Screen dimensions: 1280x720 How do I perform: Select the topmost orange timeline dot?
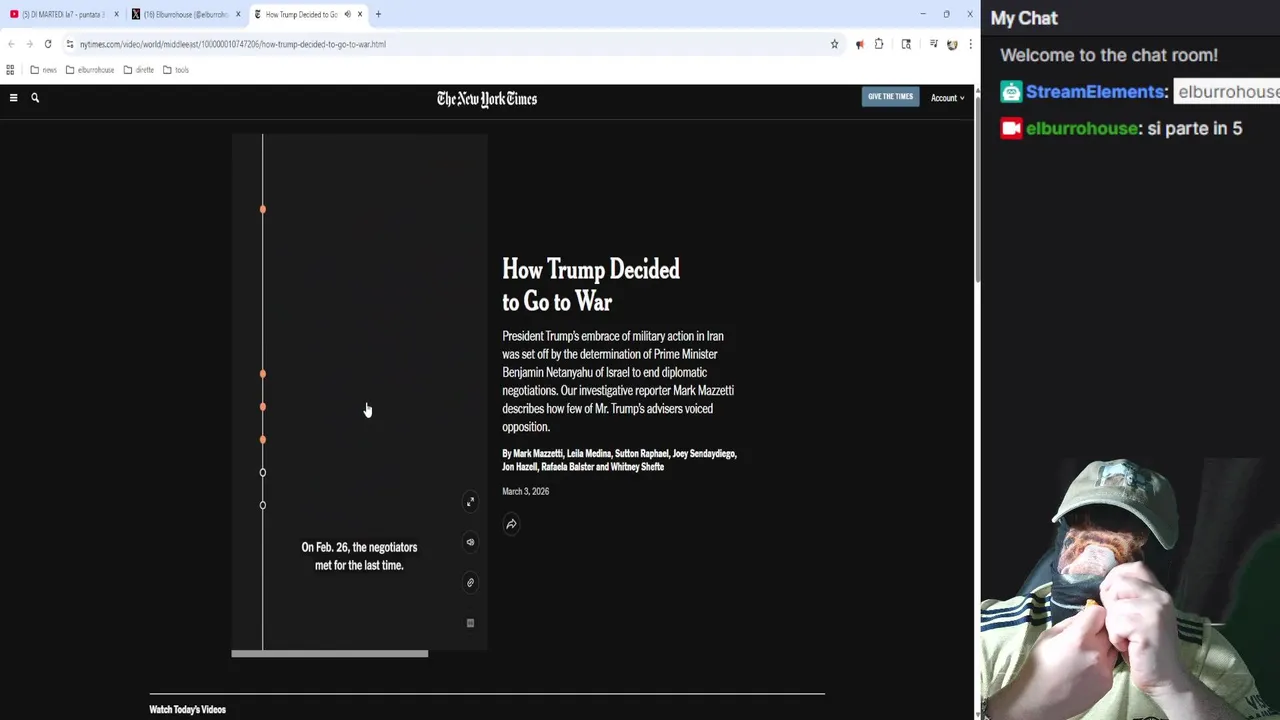pos(263,209)
